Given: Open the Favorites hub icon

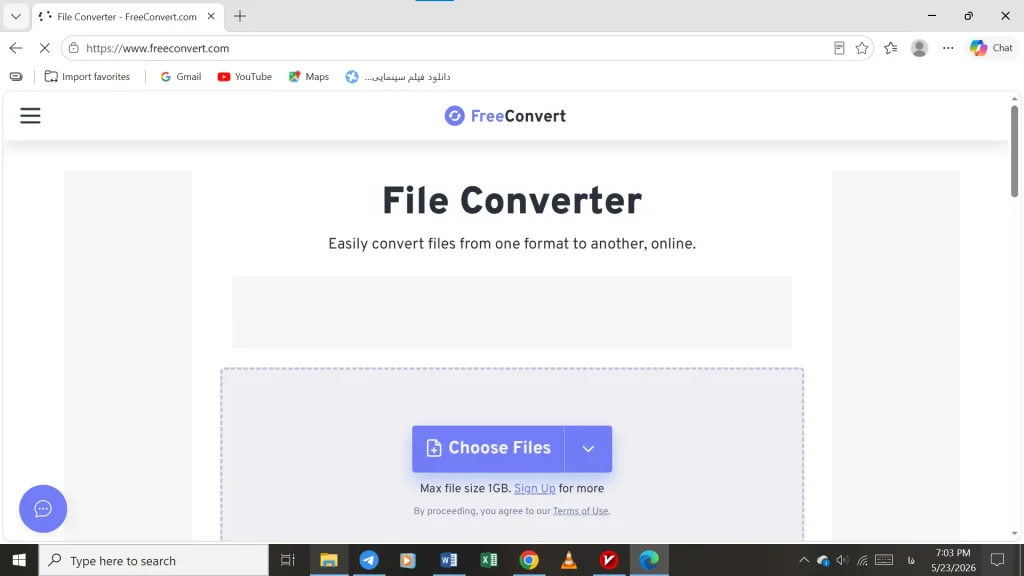Looking at the screenshot, I should coord(890,48).
